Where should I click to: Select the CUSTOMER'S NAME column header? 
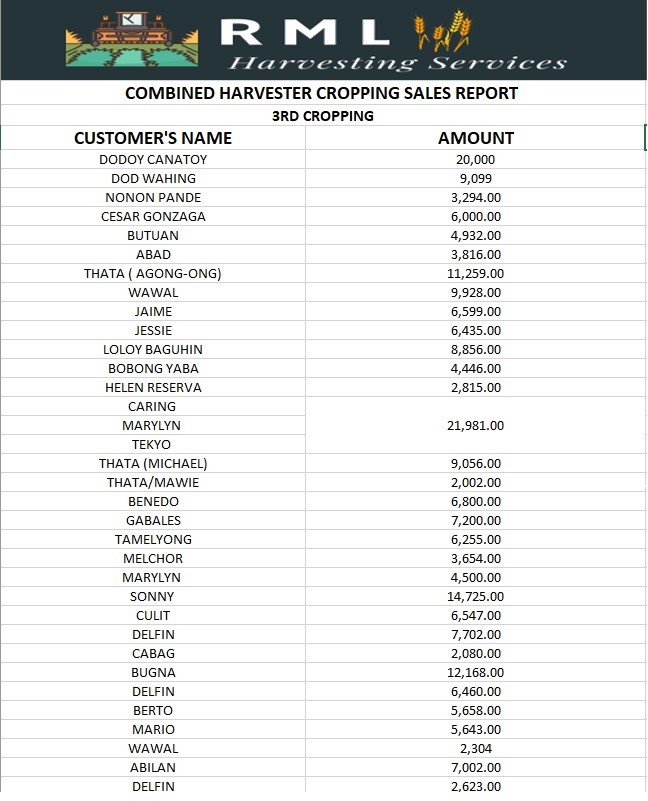pyautogui.click(x=153, y=138)
